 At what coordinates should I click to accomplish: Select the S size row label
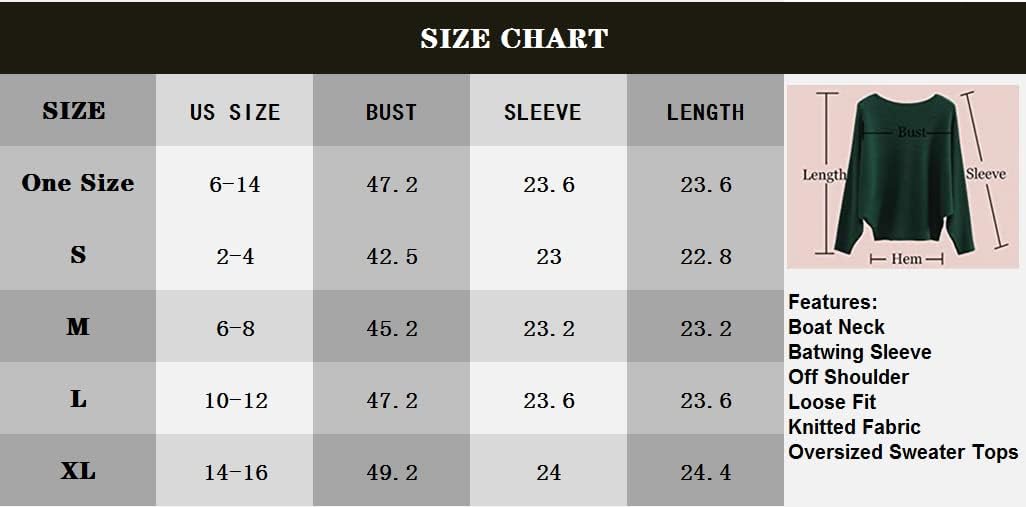click(x=78, y=255)
